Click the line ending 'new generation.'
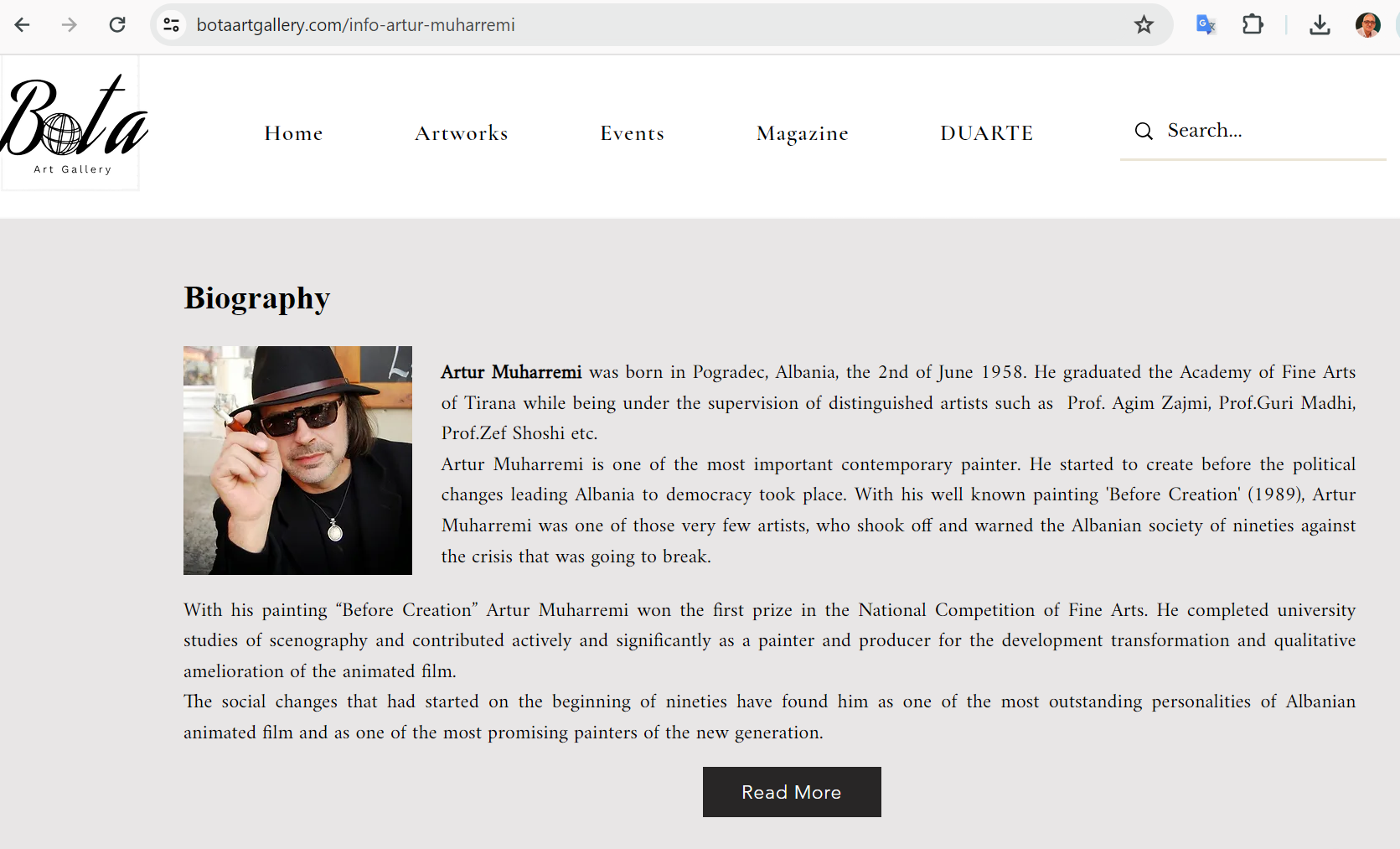 pos(504,733)
